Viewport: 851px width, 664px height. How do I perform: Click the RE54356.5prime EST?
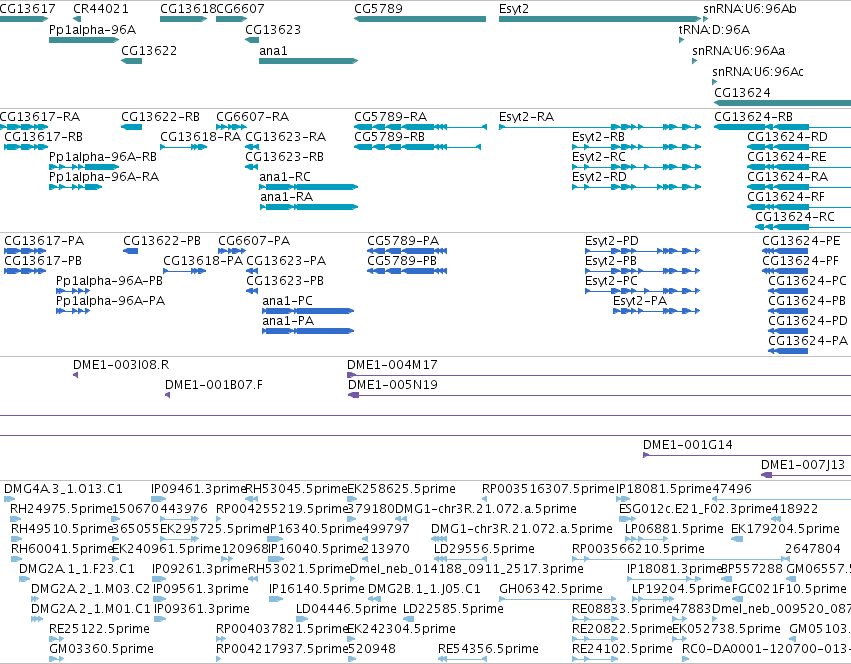462,659
